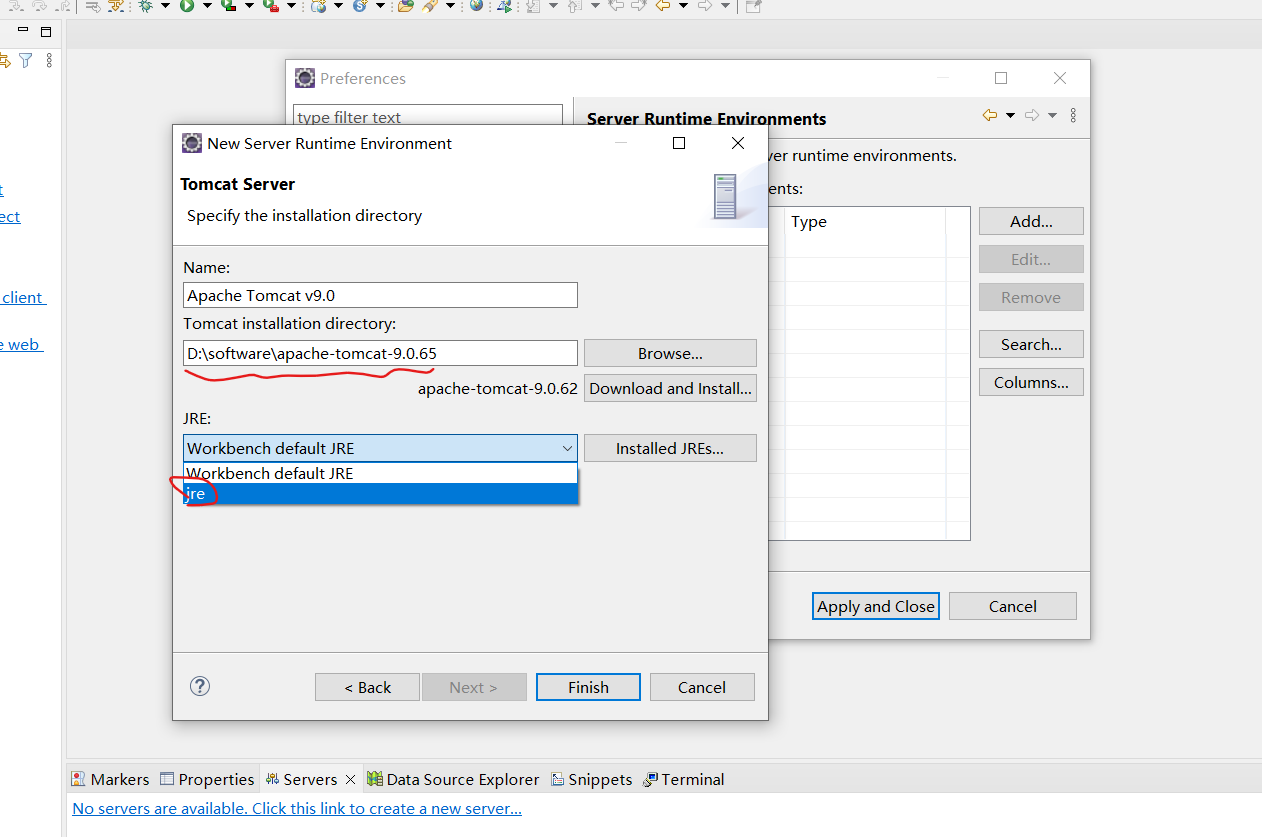Viewport: 1262px width, 837px height.
Task: Click the 'Tomcat Server' heading in the dialog
Action: click(x=238, y=184)
